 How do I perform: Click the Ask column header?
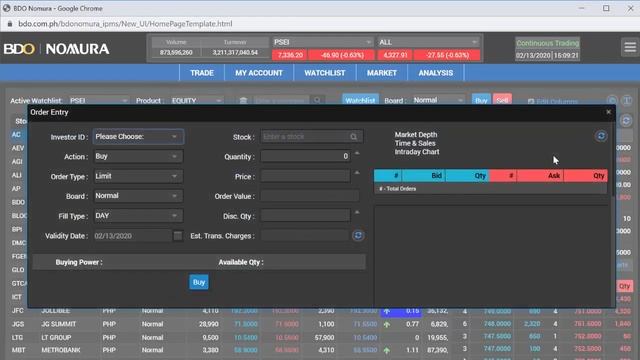tap(540, 176)
